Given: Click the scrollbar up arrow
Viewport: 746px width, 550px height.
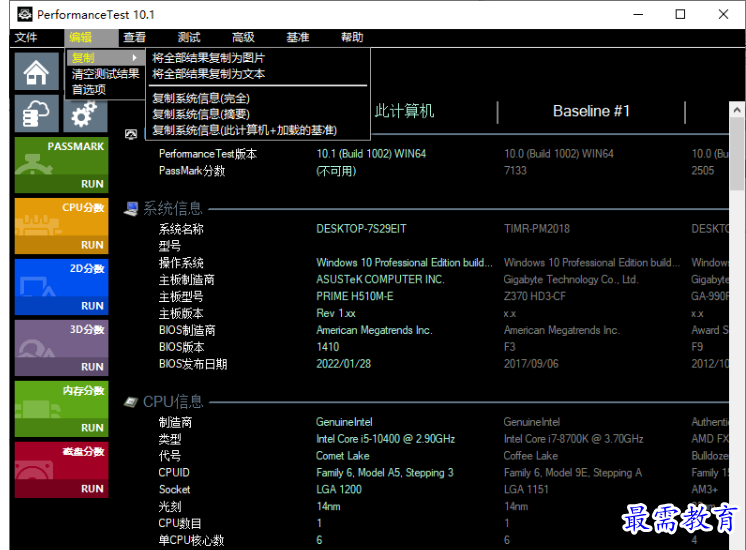Looking at the screenshot, I should coord(737,109).
